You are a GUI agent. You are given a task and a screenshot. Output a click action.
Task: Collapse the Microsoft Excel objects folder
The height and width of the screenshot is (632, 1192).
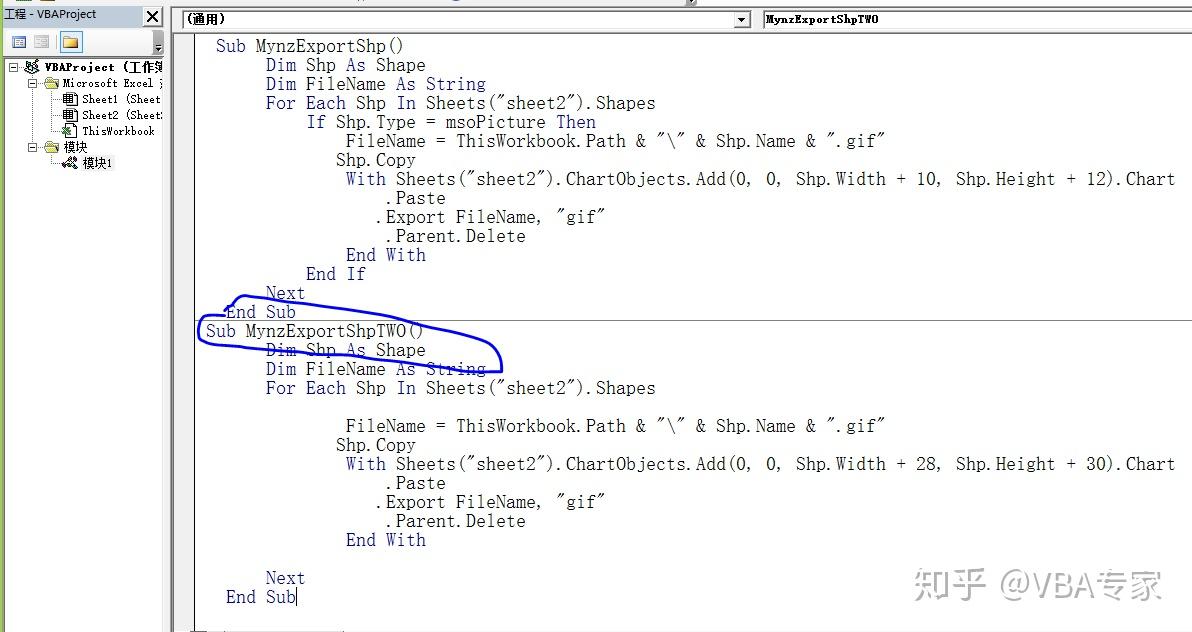pos(33,83)
